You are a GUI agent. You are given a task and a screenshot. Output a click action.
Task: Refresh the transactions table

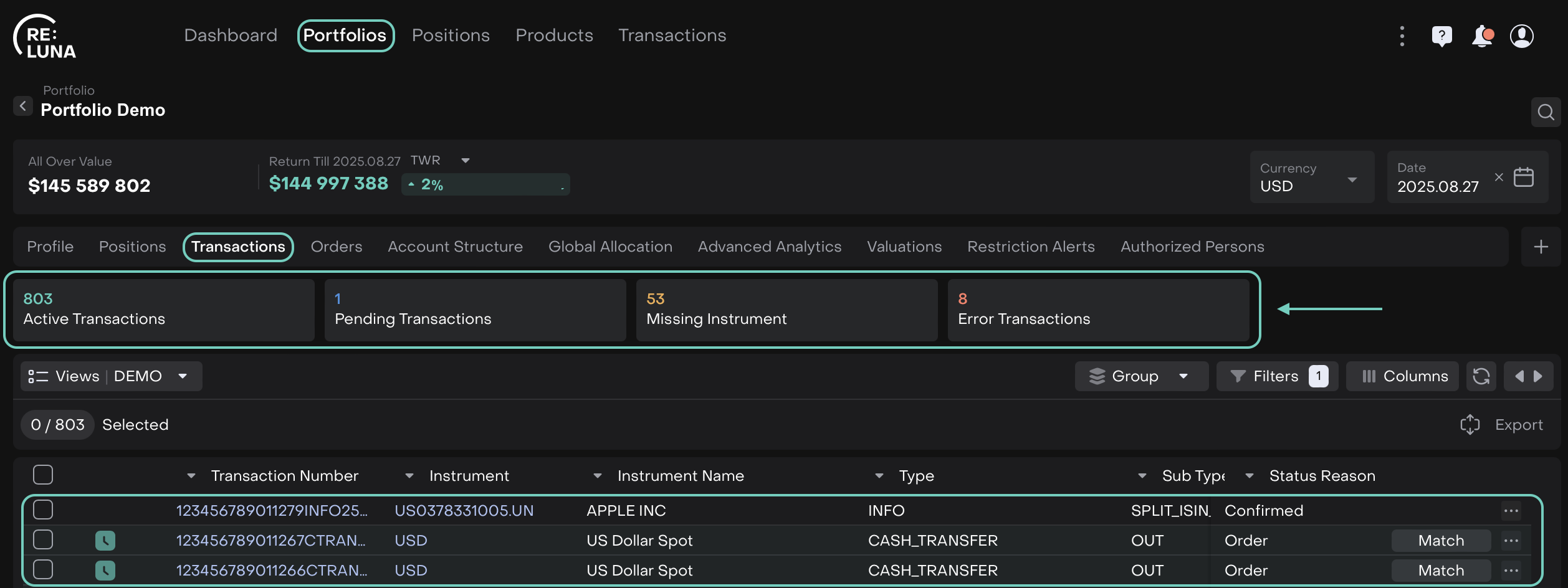[1481, 376]
